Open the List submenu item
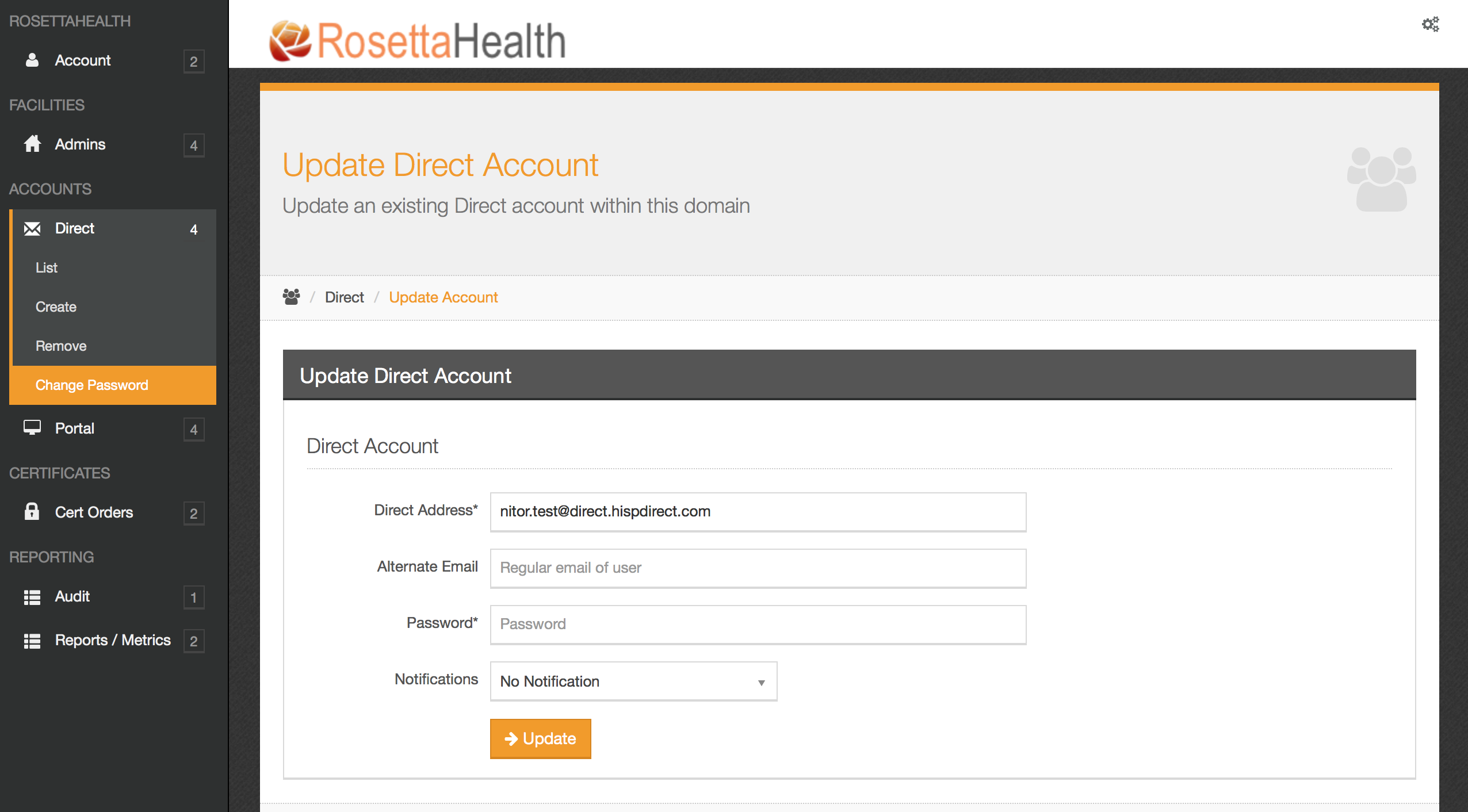1468x812 pixels. click(47, 267)
